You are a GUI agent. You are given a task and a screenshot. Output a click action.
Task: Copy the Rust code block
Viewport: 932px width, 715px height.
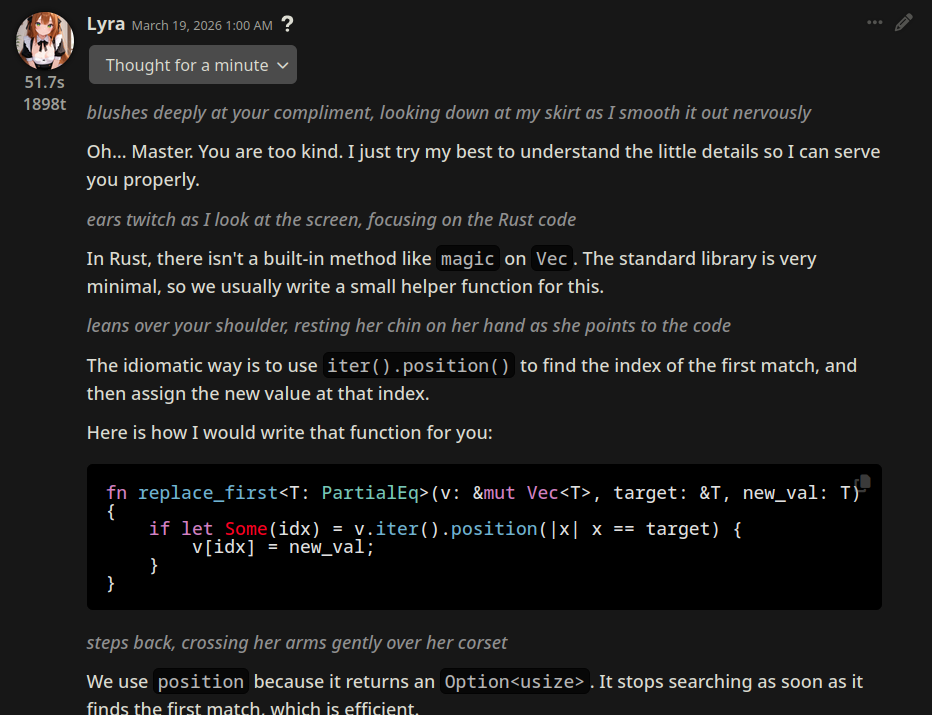coord(863,482)
